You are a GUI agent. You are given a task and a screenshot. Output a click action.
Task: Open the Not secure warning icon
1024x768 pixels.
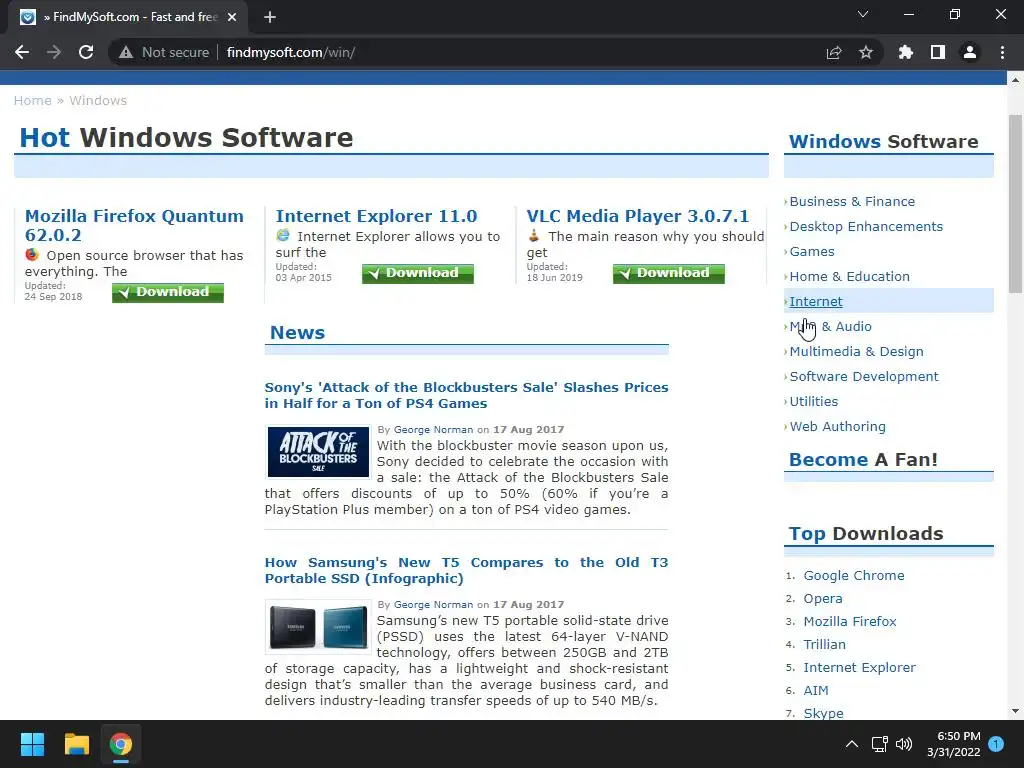coord(126,52)
